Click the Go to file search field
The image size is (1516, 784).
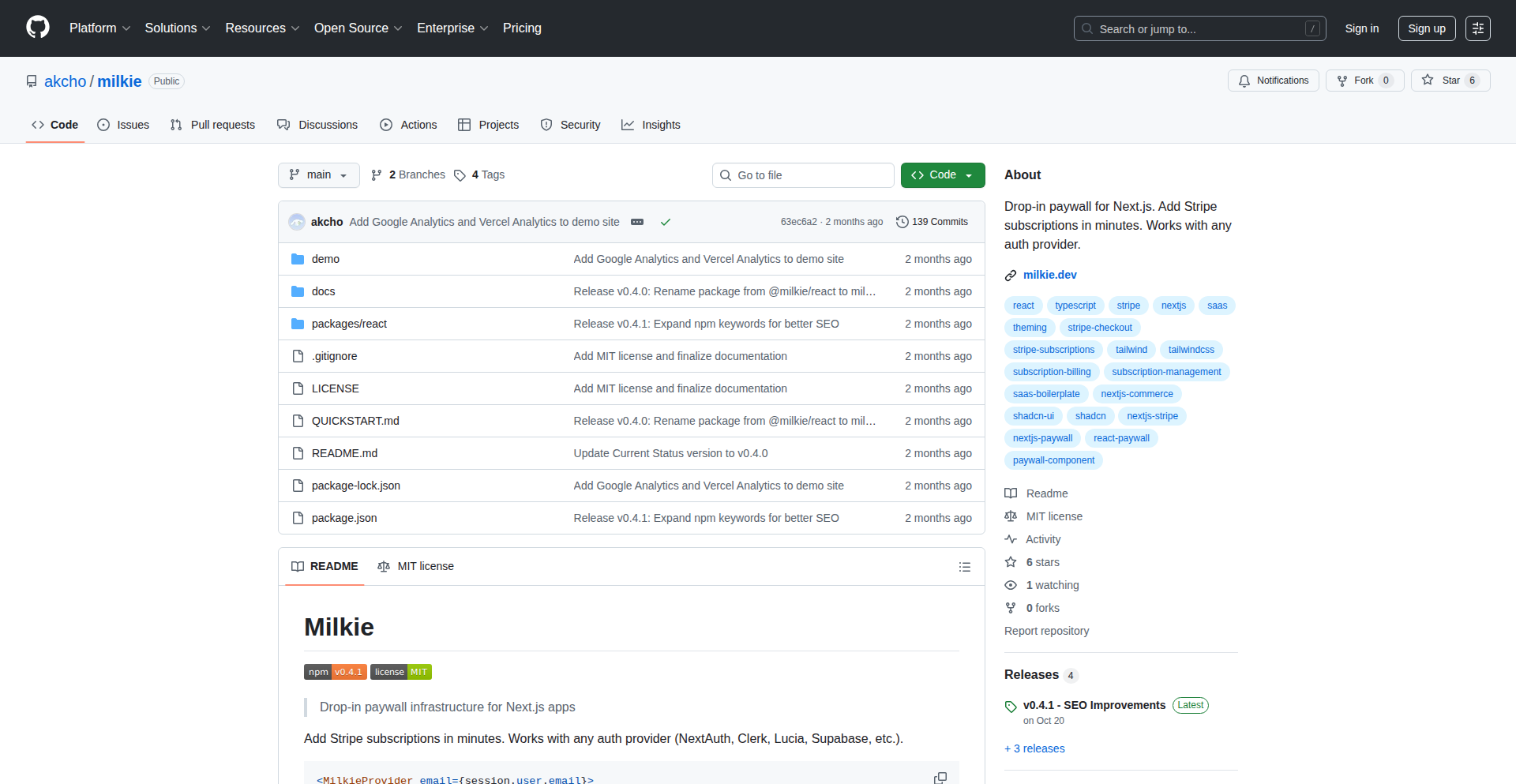(x=803, y=175)
